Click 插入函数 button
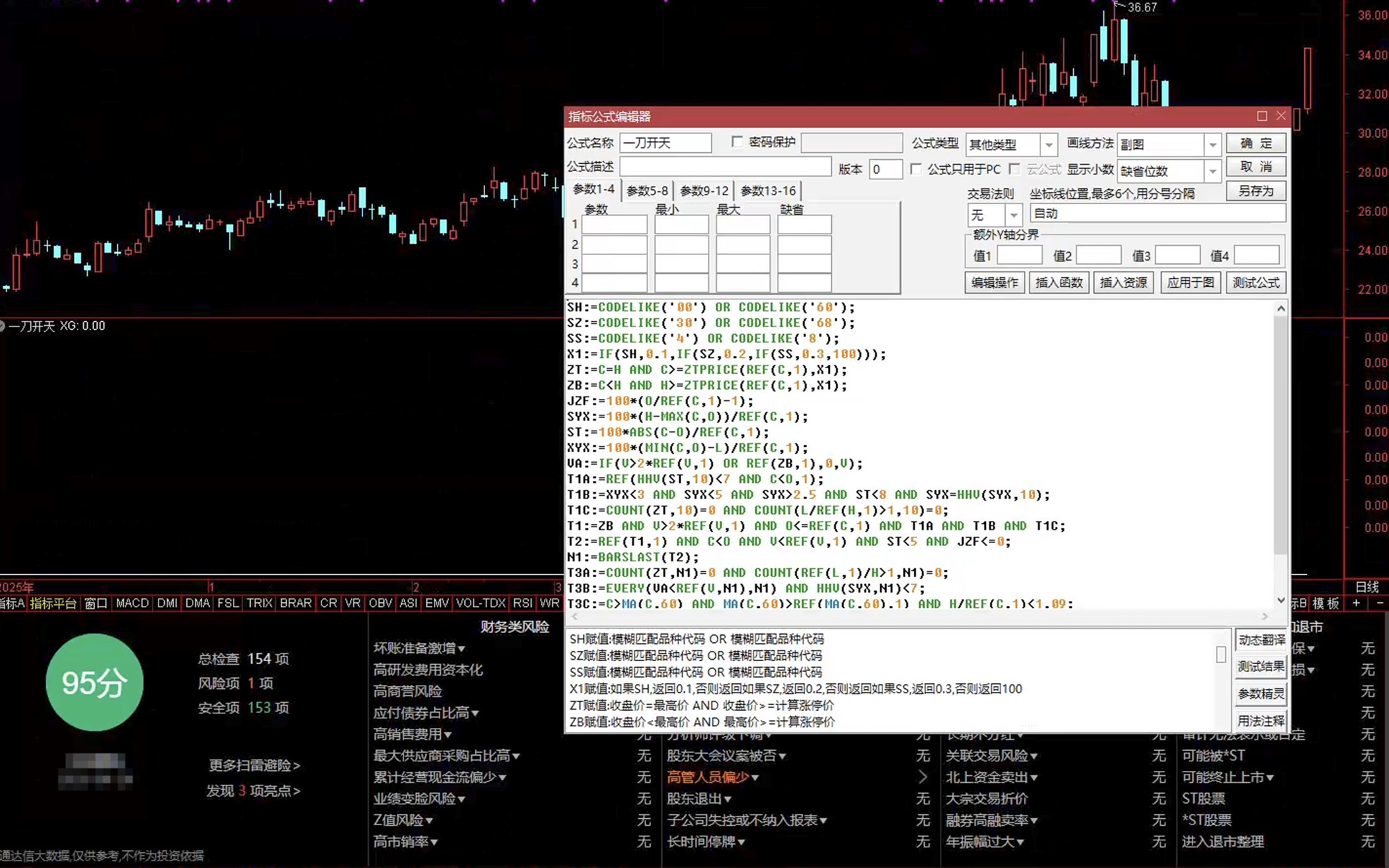Image resolution: width=1389 pixels, height=868 pixels. (1059, 283)
